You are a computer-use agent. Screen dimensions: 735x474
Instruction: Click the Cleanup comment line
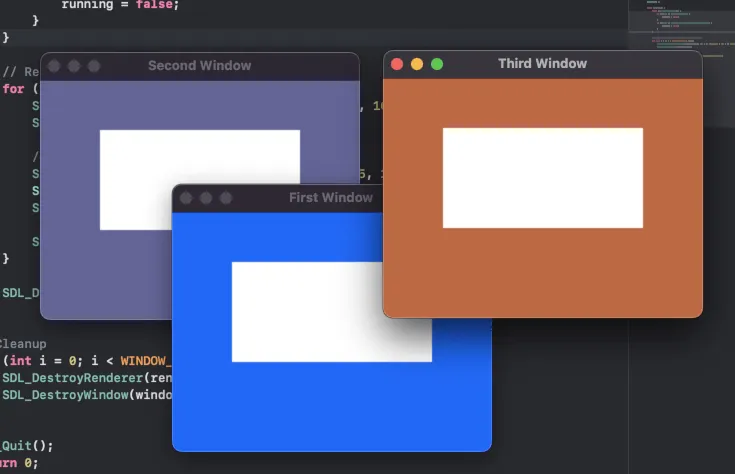pyautogui.click(x=23, y=344)
